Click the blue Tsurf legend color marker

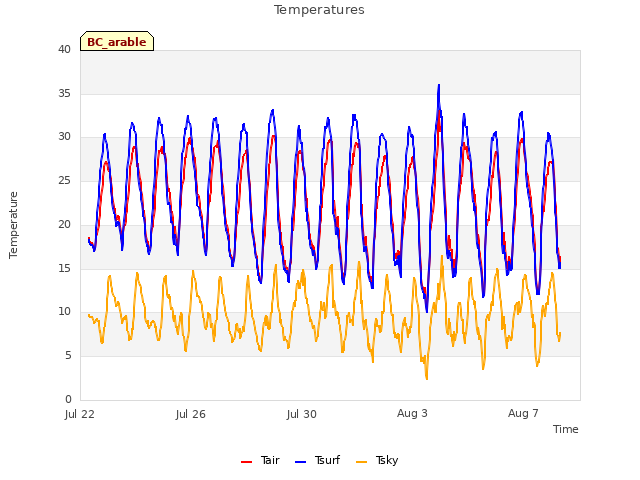click(x=300, y=462)
